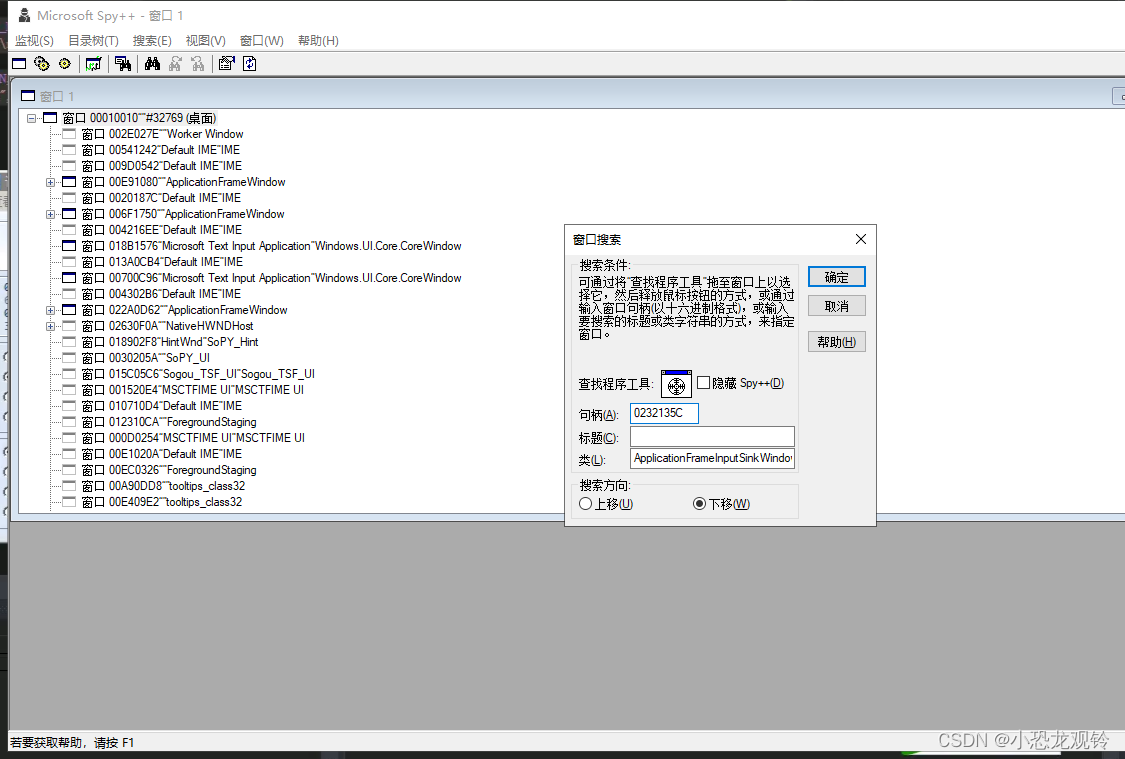
Task: Click the greyed Find Next binoculars icon
Action: (175, 64)
